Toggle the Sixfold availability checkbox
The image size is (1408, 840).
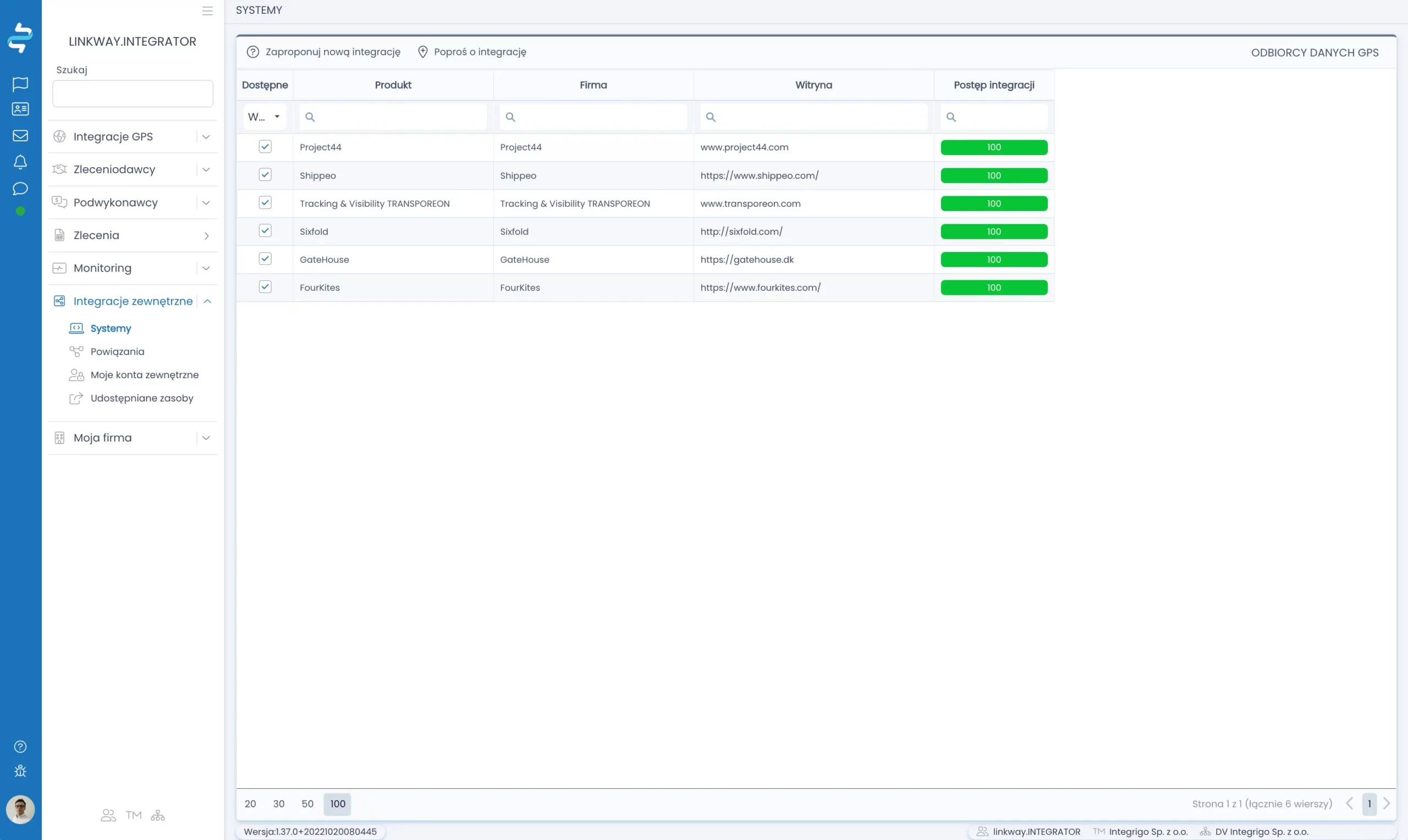[265, 230]
